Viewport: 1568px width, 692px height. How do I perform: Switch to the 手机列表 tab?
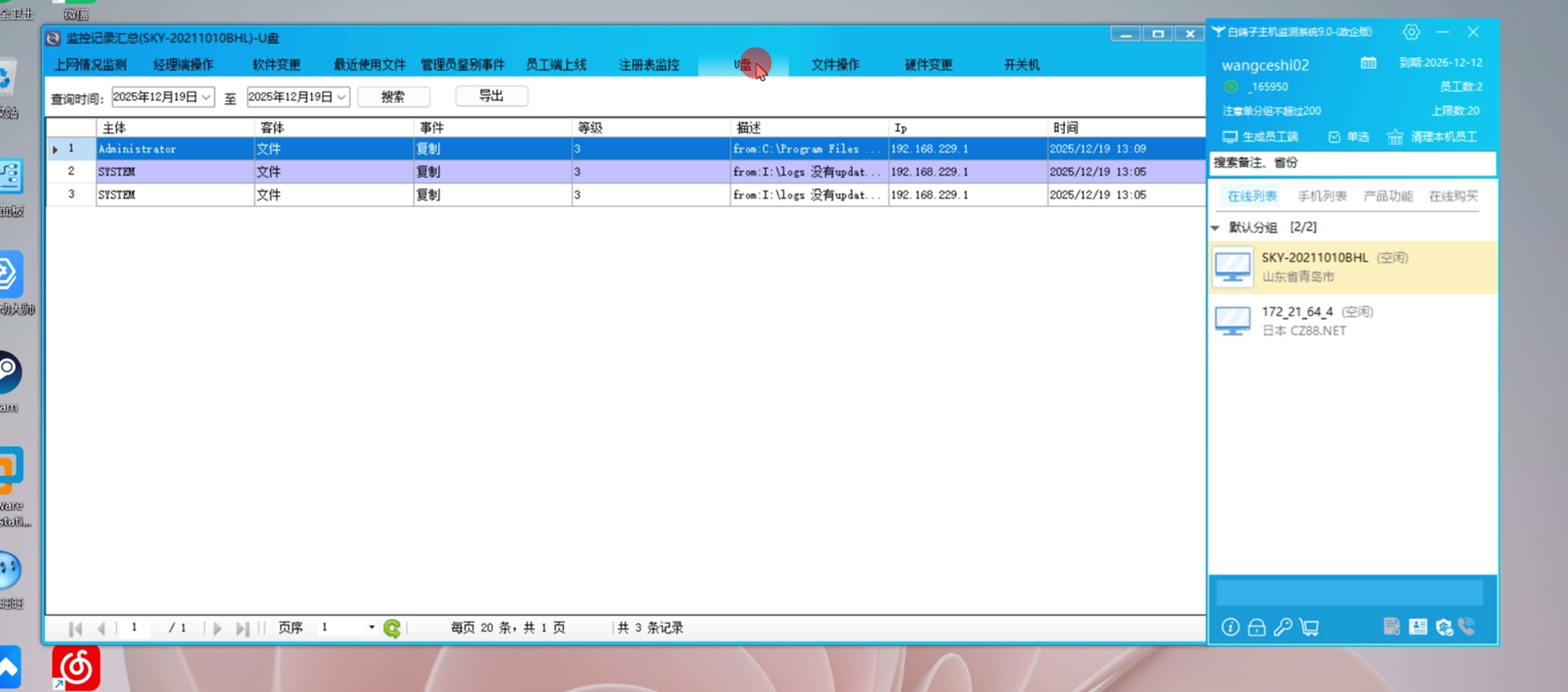coord(1322,196)
